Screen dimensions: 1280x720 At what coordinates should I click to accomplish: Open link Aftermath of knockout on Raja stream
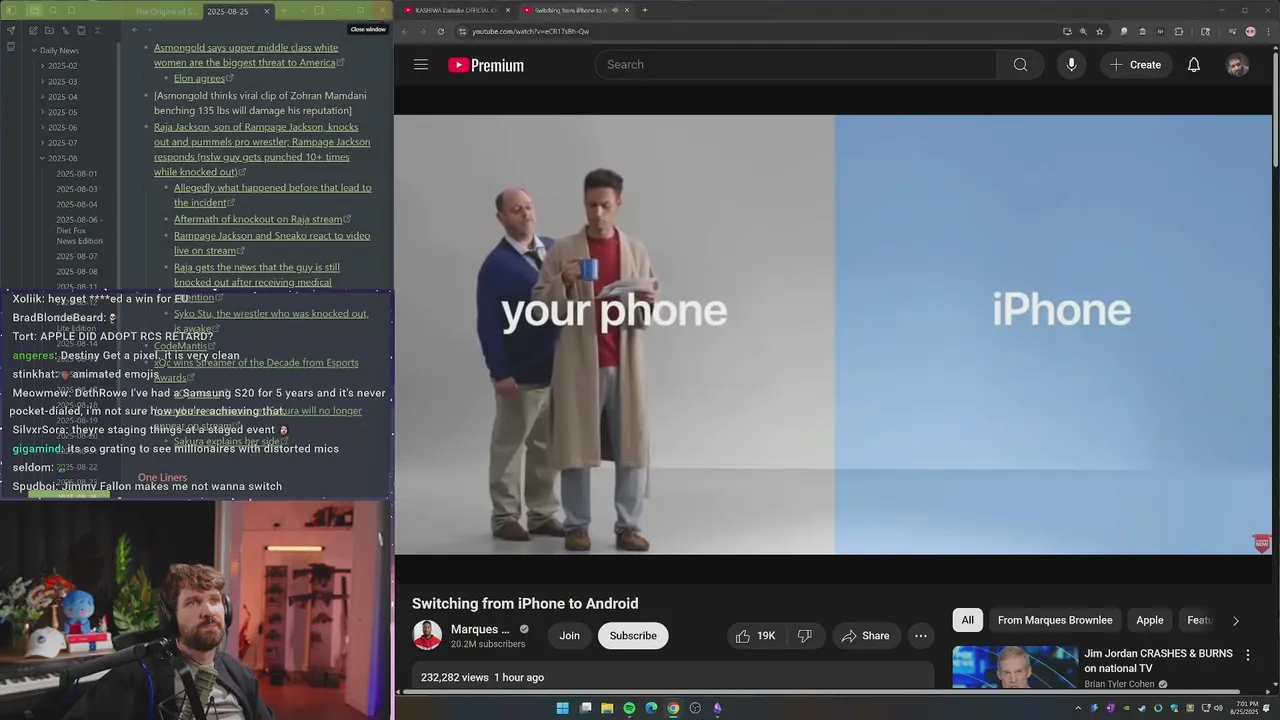pyautogui.click(x=258, y=219)
